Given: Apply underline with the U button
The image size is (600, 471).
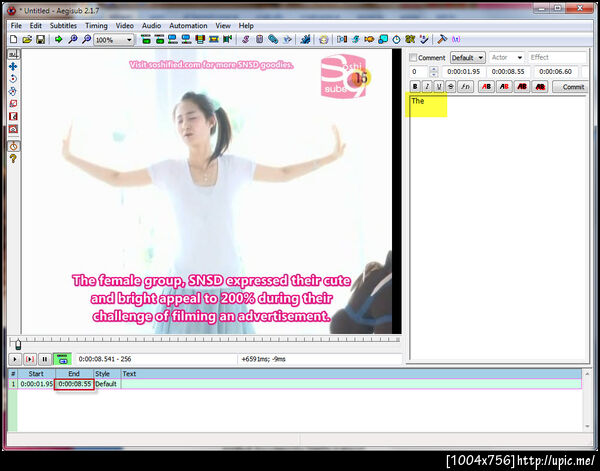Looking at the screenshot, I should click(439, 87).
